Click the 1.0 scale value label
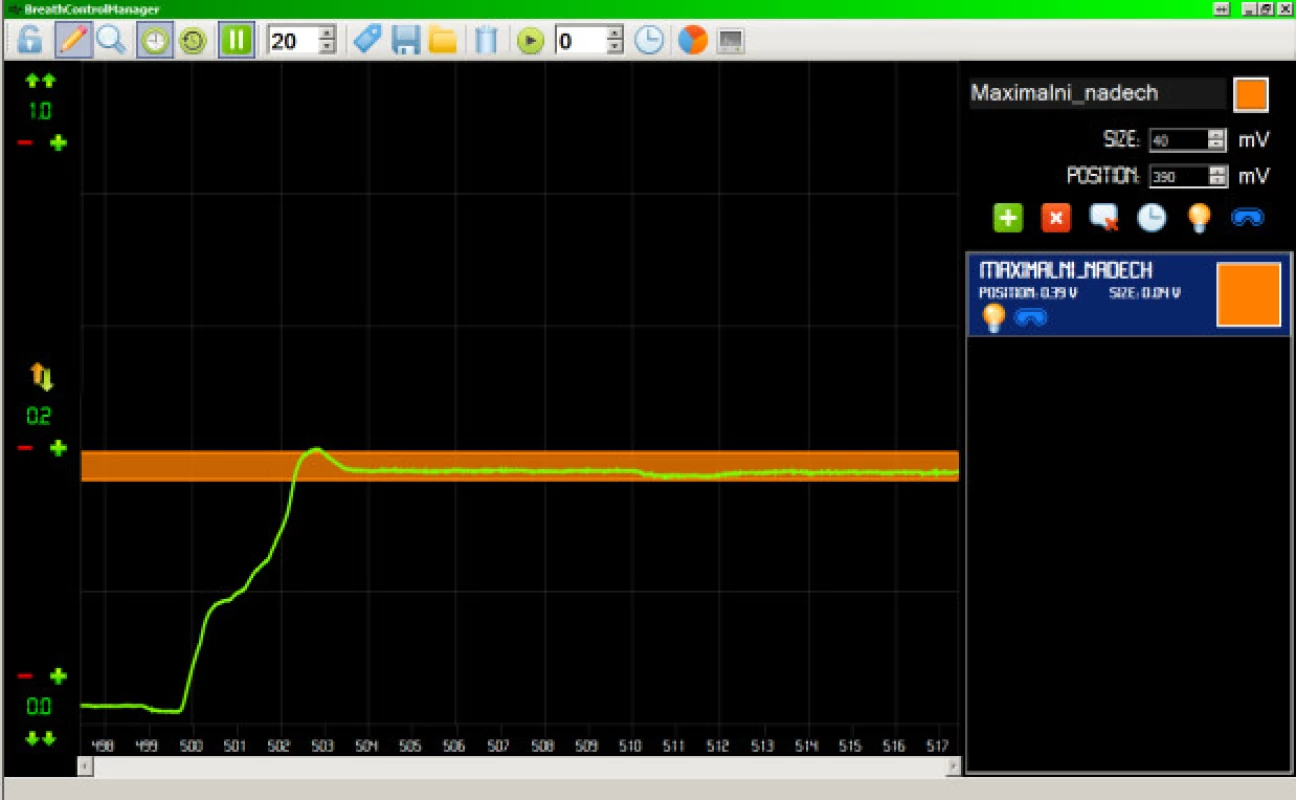1296x800 pixels. tap(40, 111)
